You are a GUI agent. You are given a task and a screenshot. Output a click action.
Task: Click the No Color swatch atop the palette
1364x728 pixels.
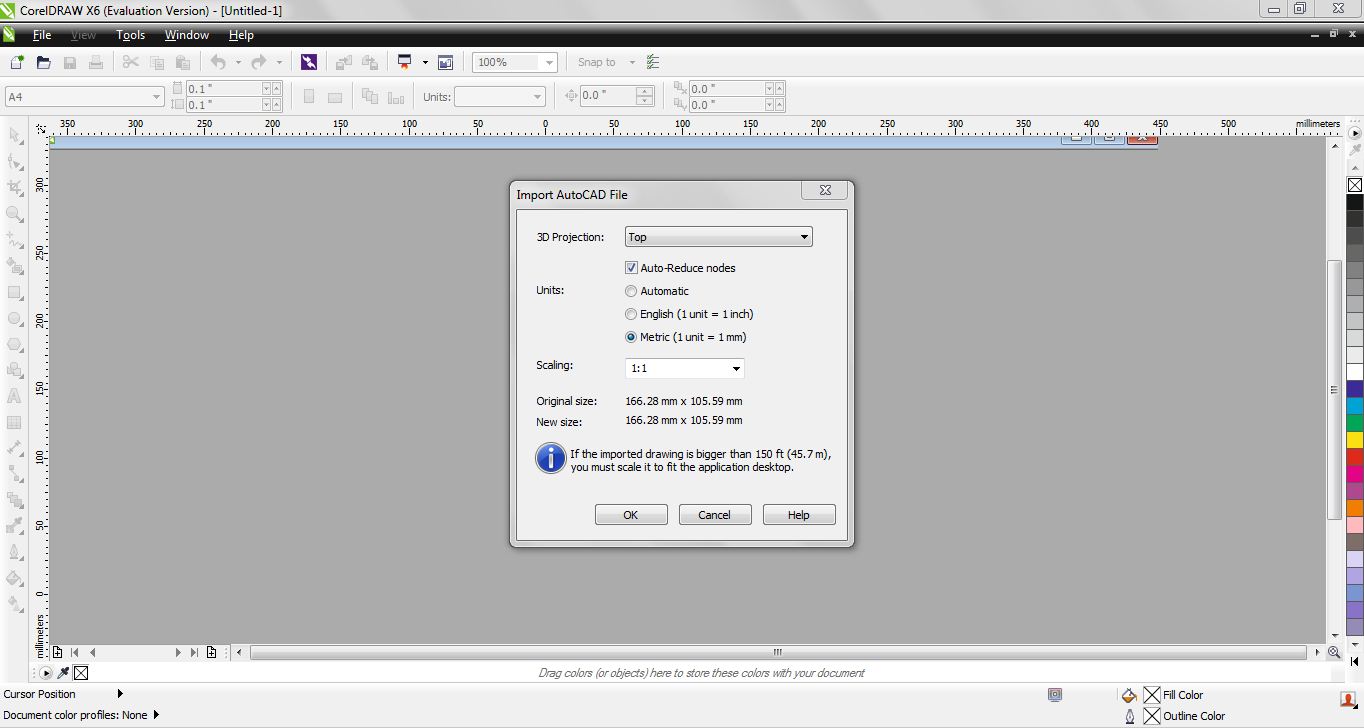pos(1355,185)
